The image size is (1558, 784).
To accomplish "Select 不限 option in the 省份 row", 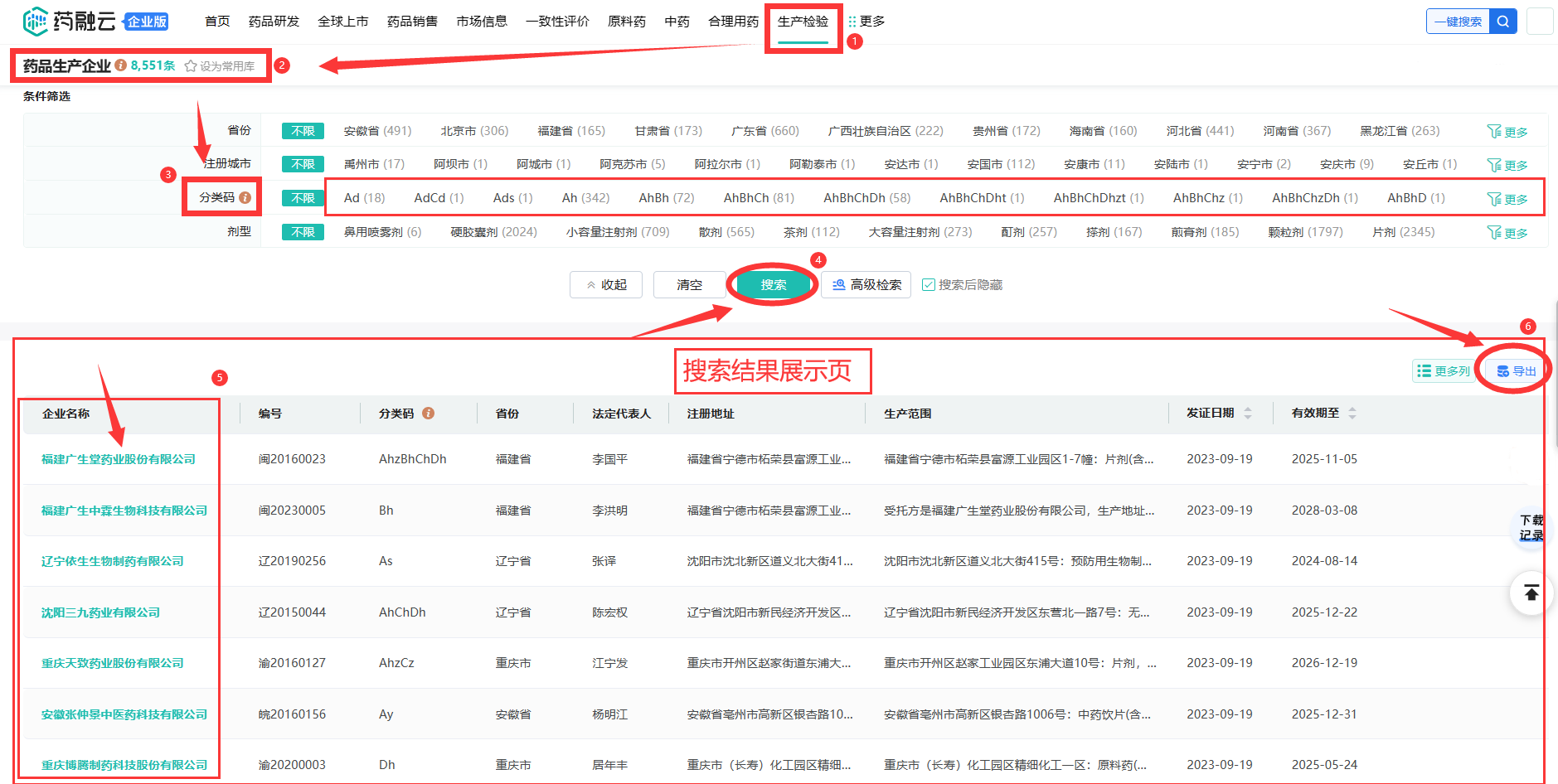I will tap(303, 131).
